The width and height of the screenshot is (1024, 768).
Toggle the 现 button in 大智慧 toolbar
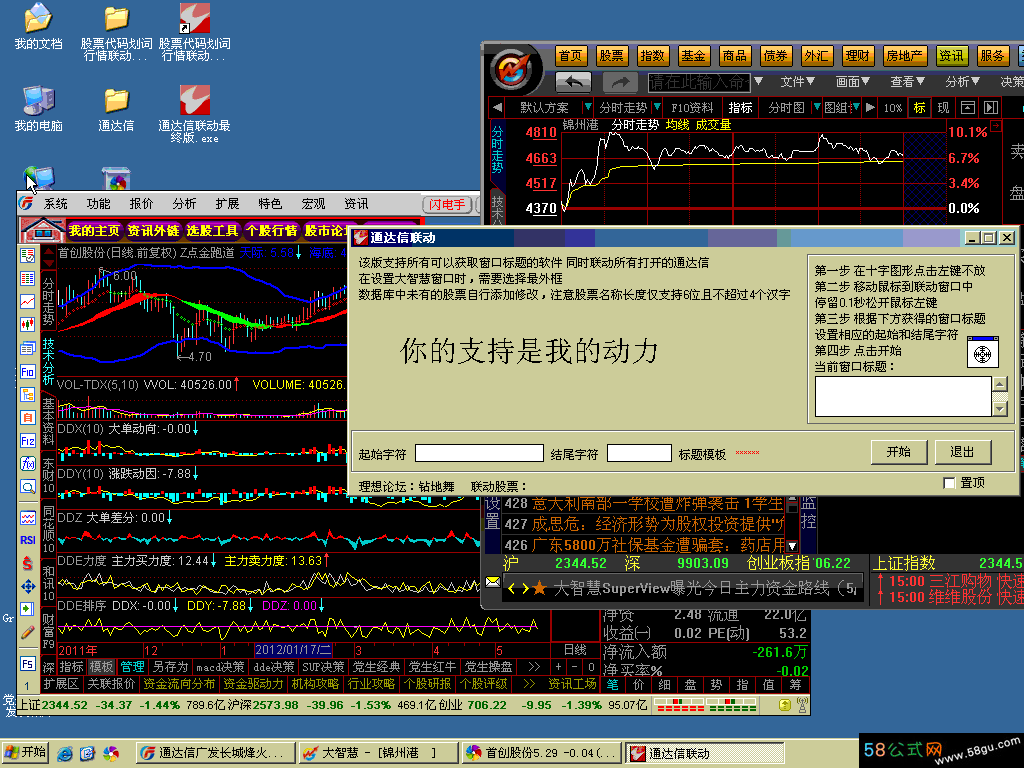click(943, 108)
